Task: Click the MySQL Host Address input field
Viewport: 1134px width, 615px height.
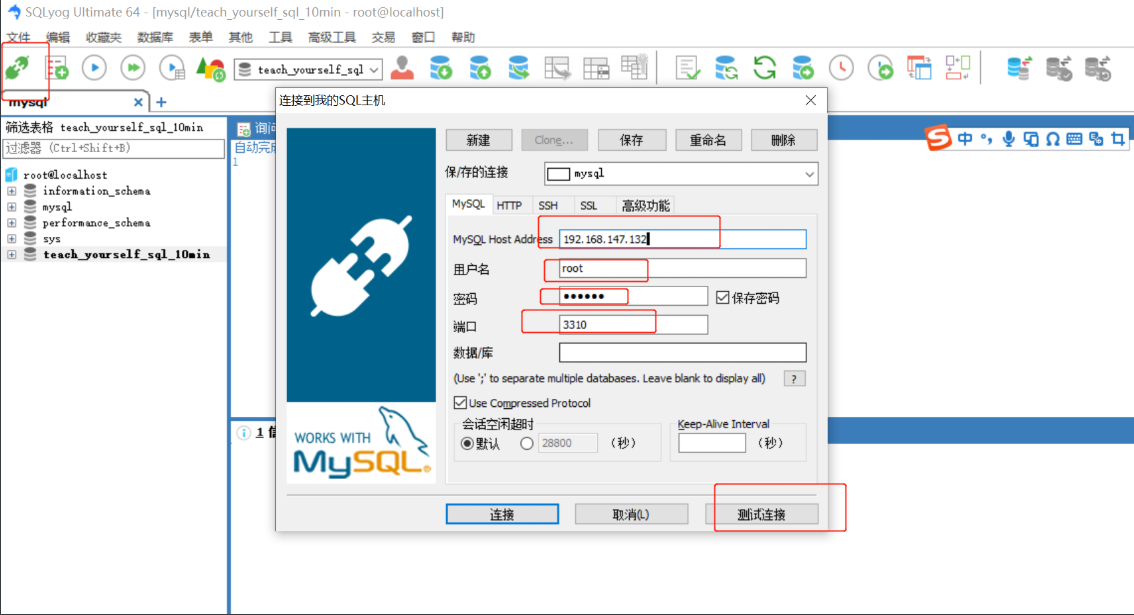Action: click(682, 239)
